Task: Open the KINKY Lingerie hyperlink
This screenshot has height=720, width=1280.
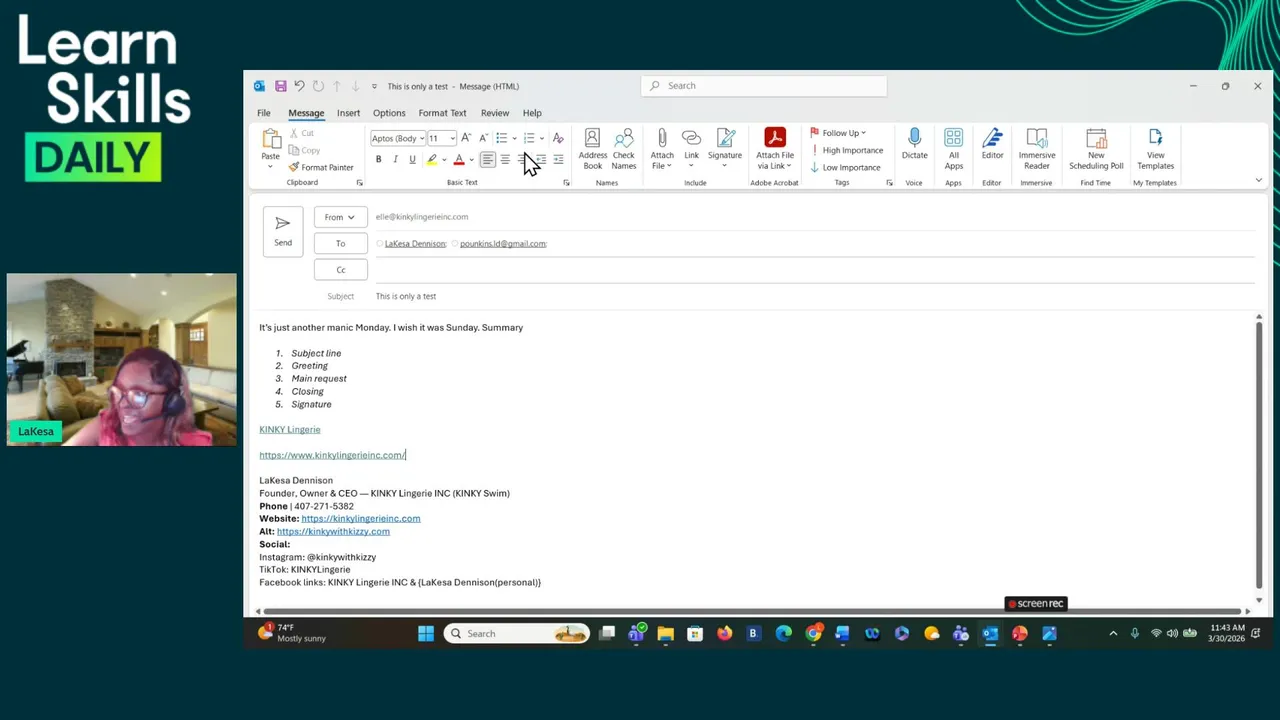Action: [290, 429]
